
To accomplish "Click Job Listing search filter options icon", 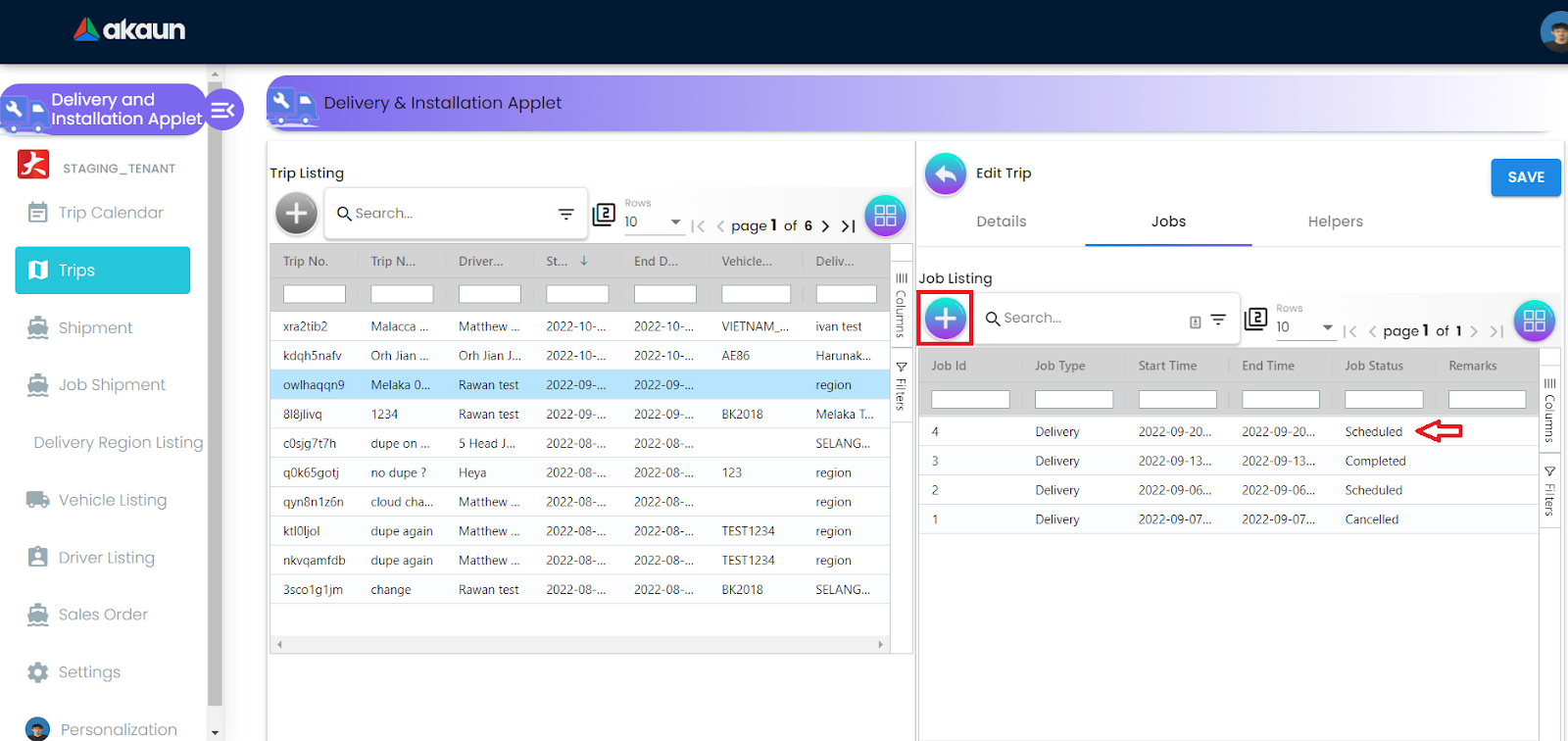I will pyautogui.click(x=1218, y=320).
